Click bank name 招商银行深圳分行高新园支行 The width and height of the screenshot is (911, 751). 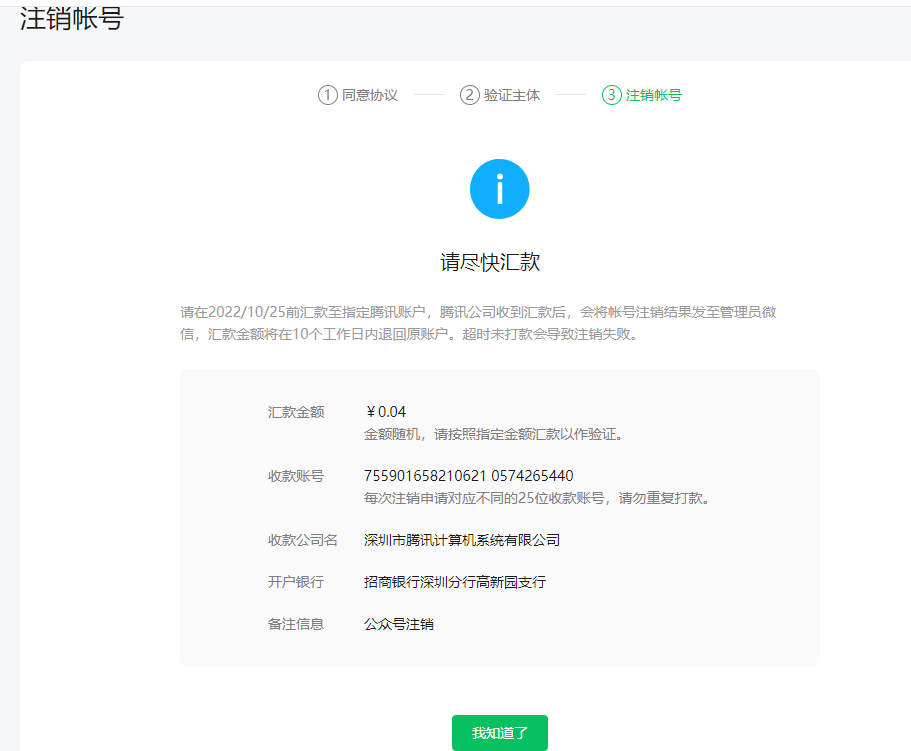[455, 582]
